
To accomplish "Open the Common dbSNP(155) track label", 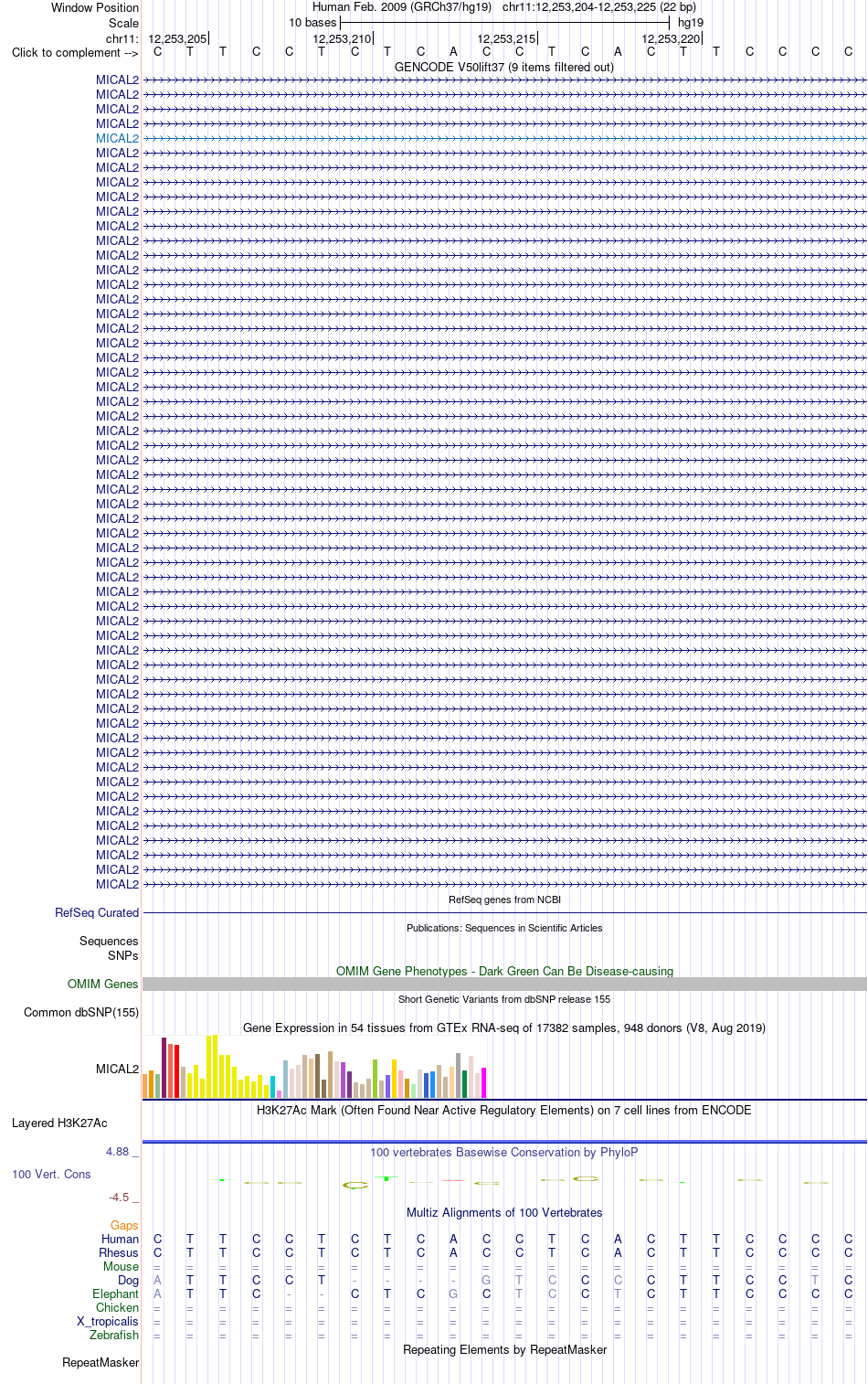I will click(x=81, y=1012).
